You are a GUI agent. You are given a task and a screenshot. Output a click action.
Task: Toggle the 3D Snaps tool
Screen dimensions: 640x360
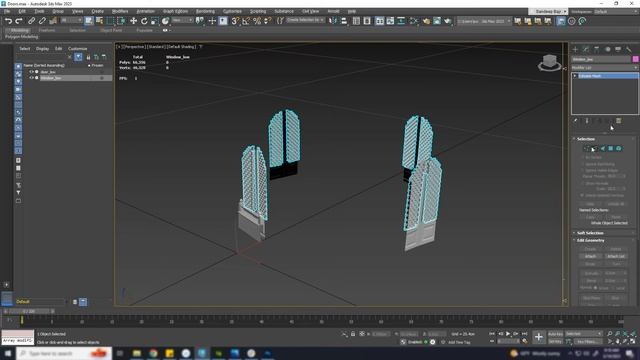tap(235, 21)
